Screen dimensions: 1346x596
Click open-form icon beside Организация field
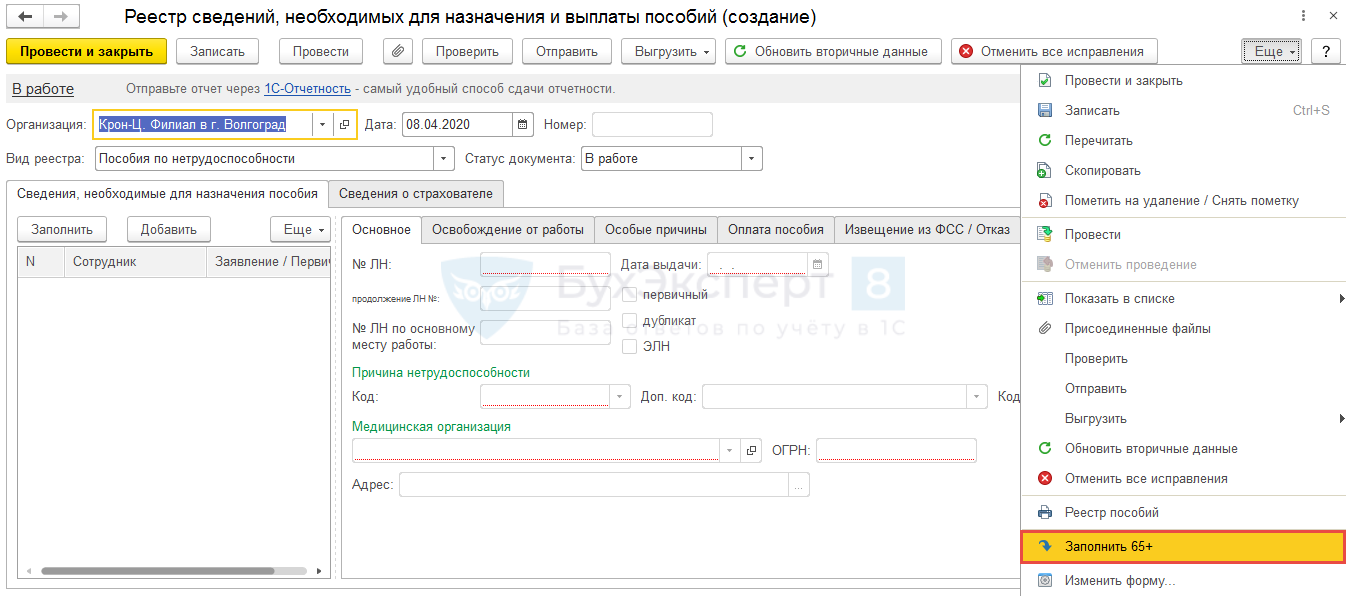tap(345, 125)
